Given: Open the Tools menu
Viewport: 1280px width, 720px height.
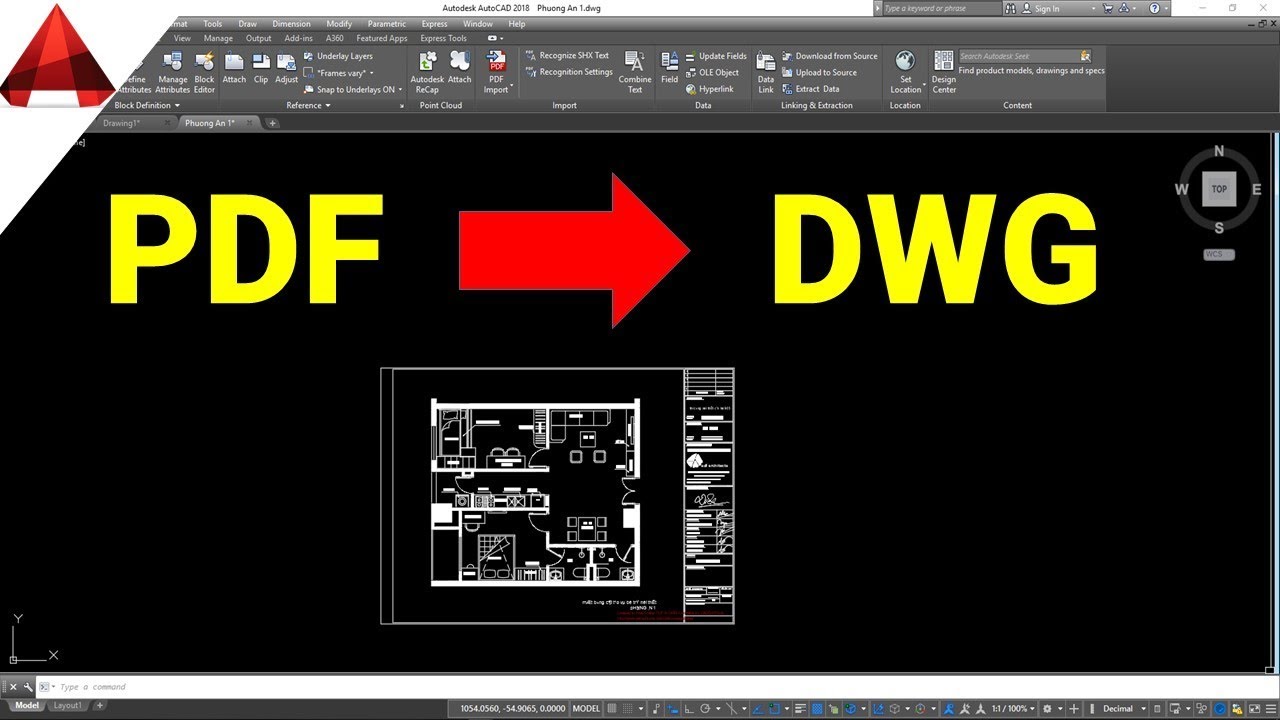Looking at the screenshot, I should point(213,23).
